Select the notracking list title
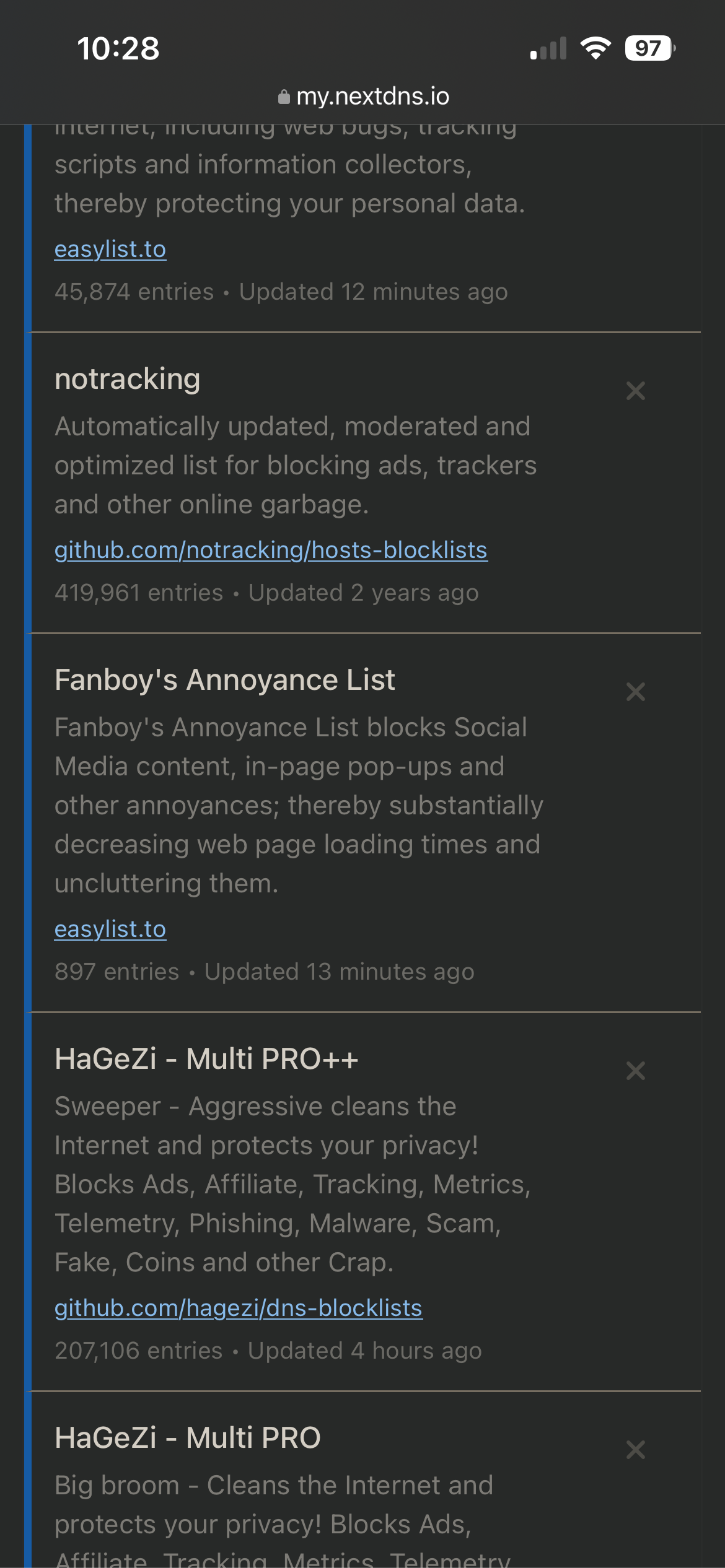This screenshot has width=725, height=1568. (x=128, y=379)
